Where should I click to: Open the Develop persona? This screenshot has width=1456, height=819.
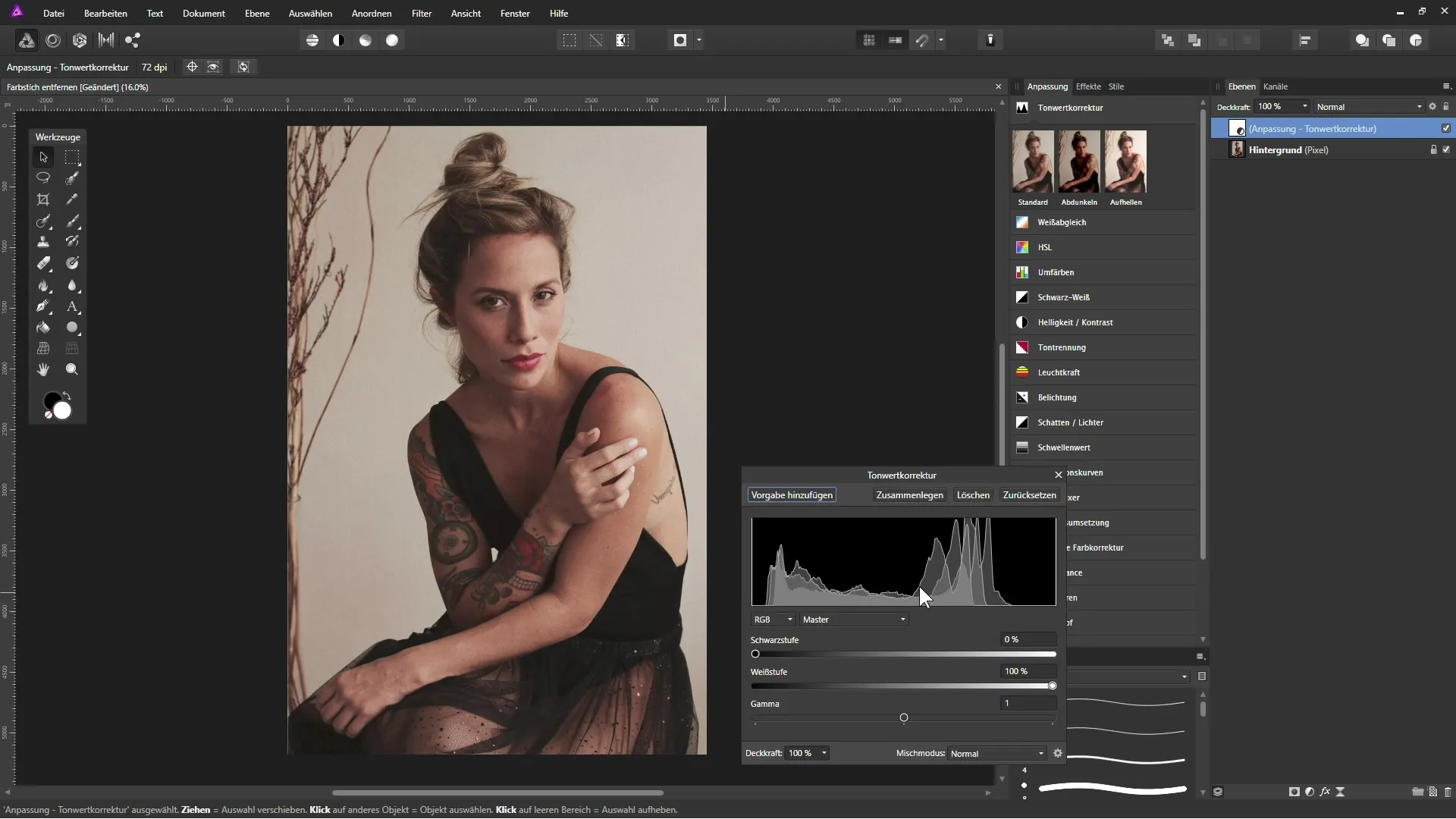coord(80,40)
